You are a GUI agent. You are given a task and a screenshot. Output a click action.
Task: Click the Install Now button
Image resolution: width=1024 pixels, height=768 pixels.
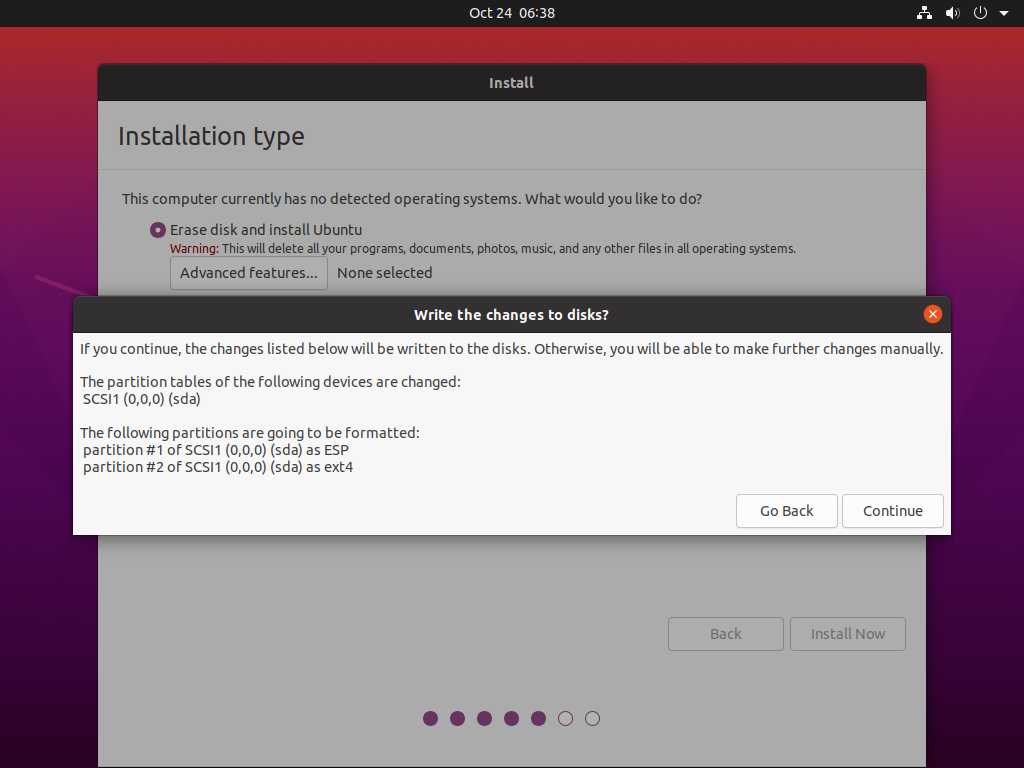point(847,634)
